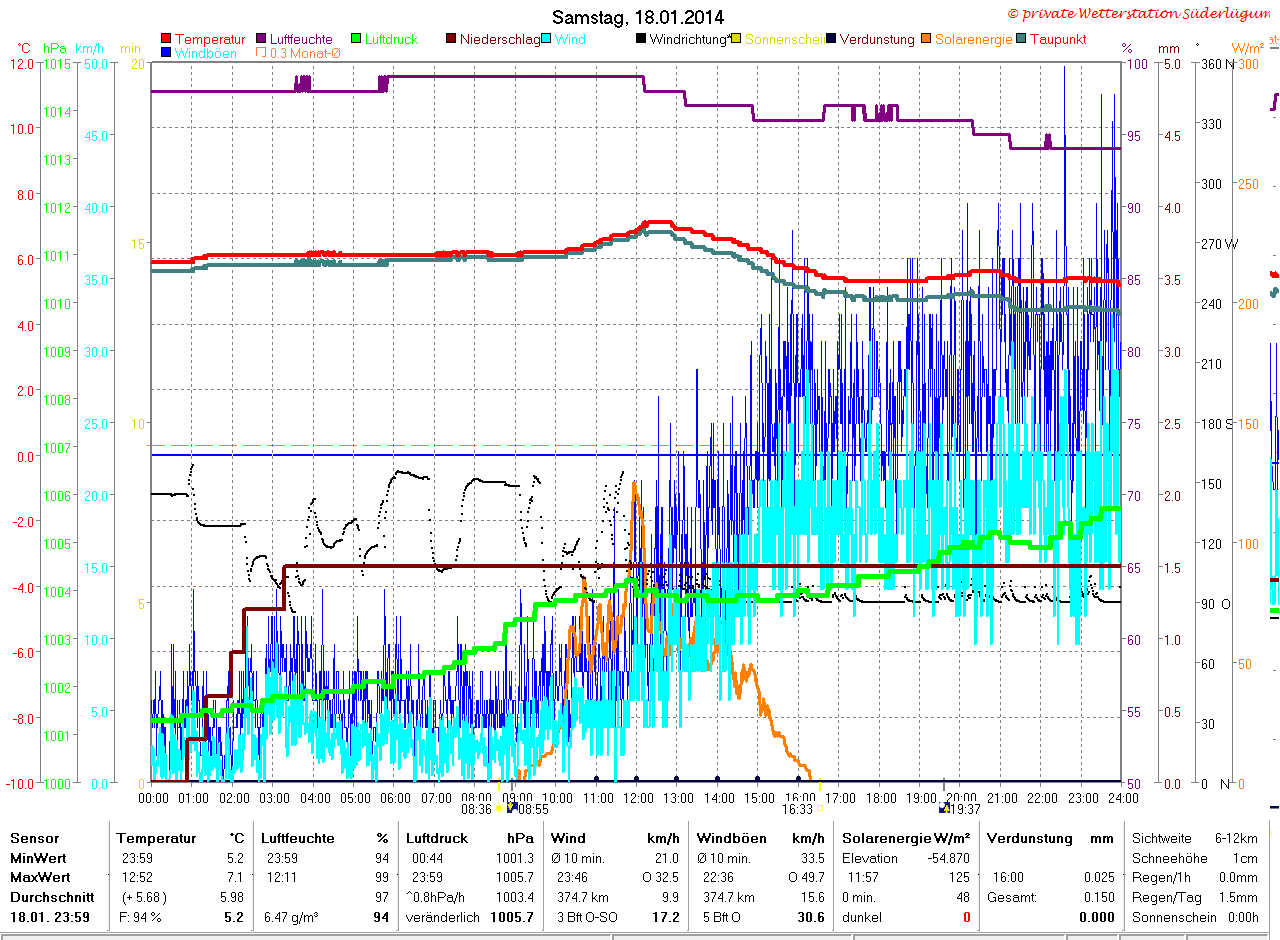Click the Samstag, 18.01.2014 chart title
The image size is (1280, 940).
638,17
